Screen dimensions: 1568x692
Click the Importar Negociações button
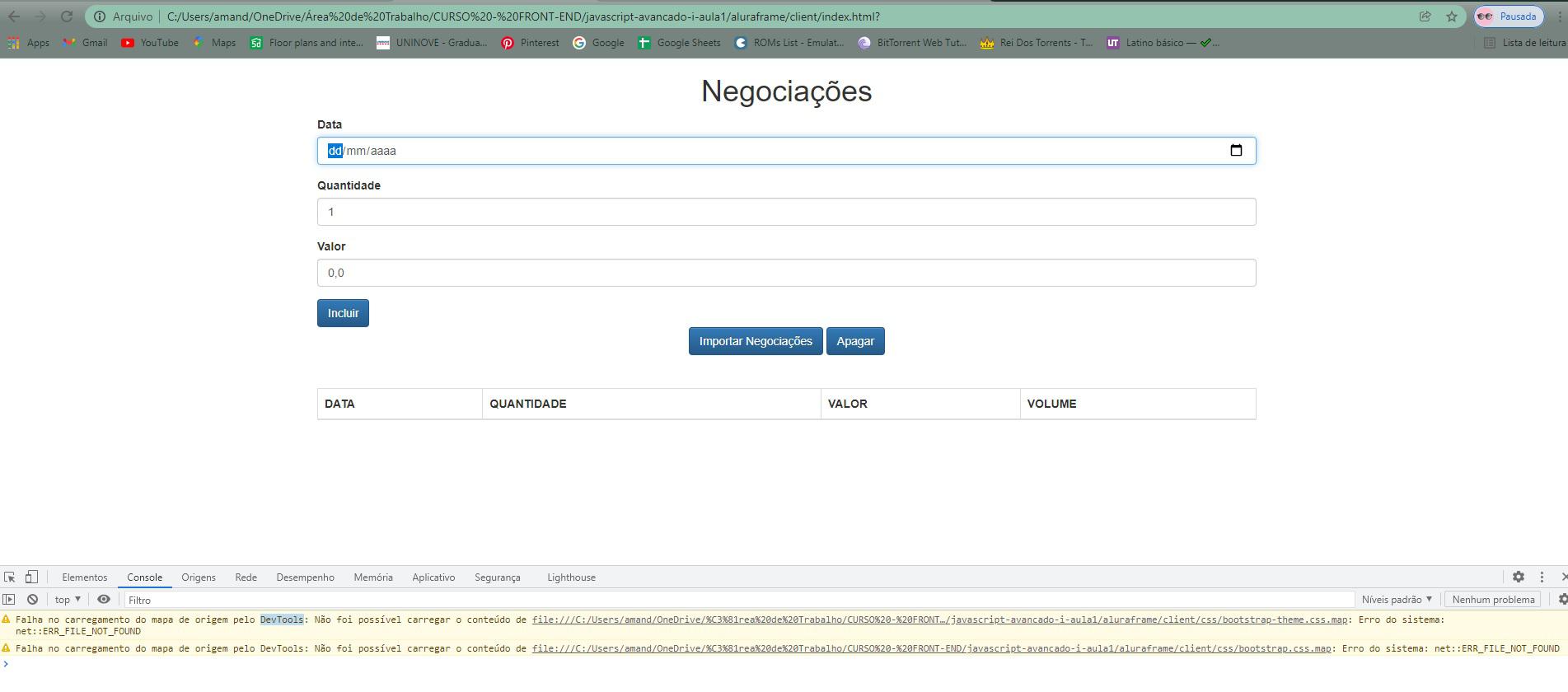[x=756, y=341]
